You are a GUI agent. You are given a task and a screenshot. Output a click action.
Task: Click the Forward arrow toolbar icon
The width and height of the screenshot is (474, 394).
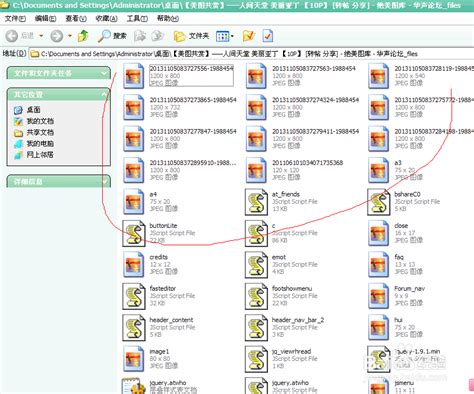(x=56, y=36)
